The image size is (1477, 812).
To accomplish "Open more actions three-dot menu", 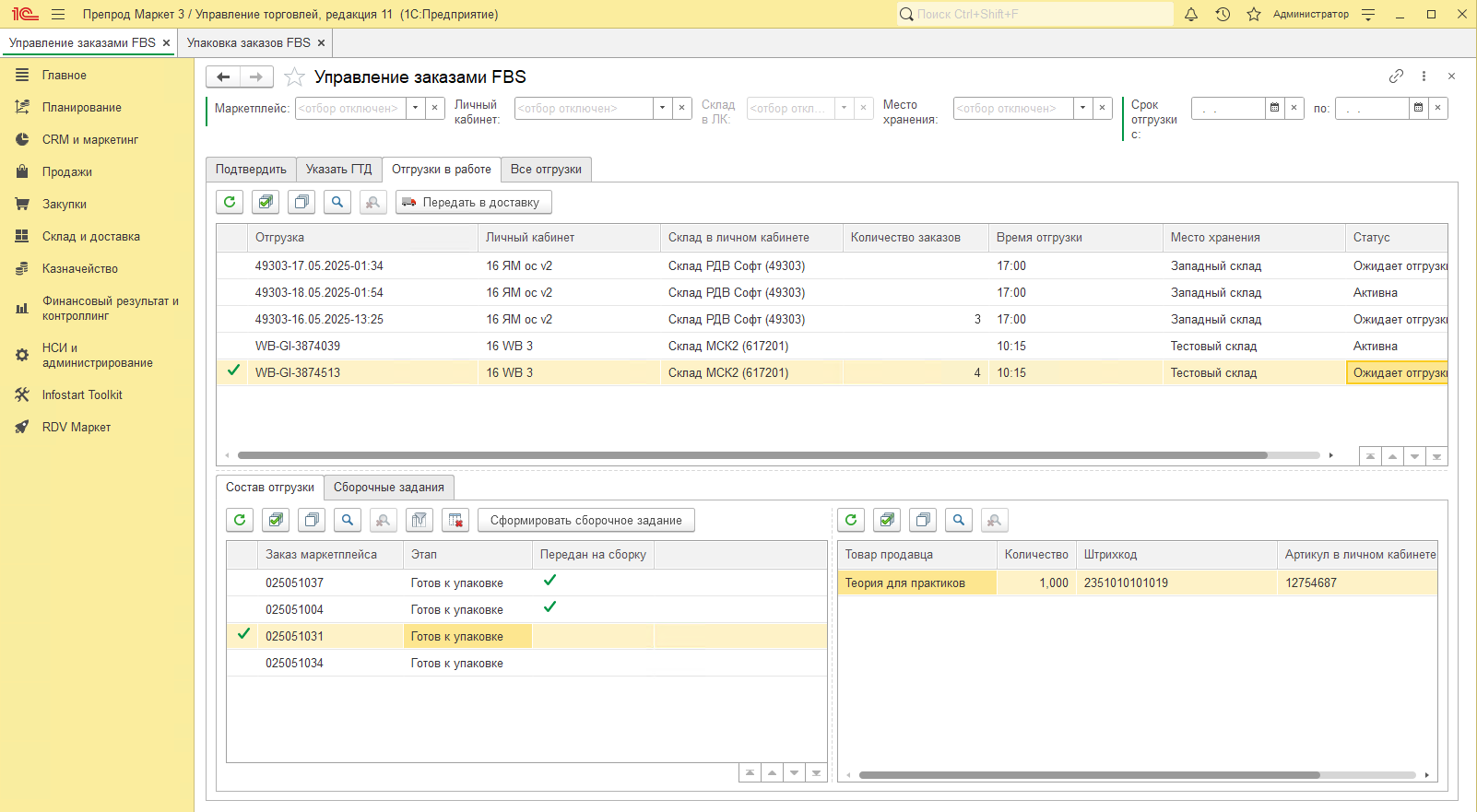I will click(x=1424, y=76).
